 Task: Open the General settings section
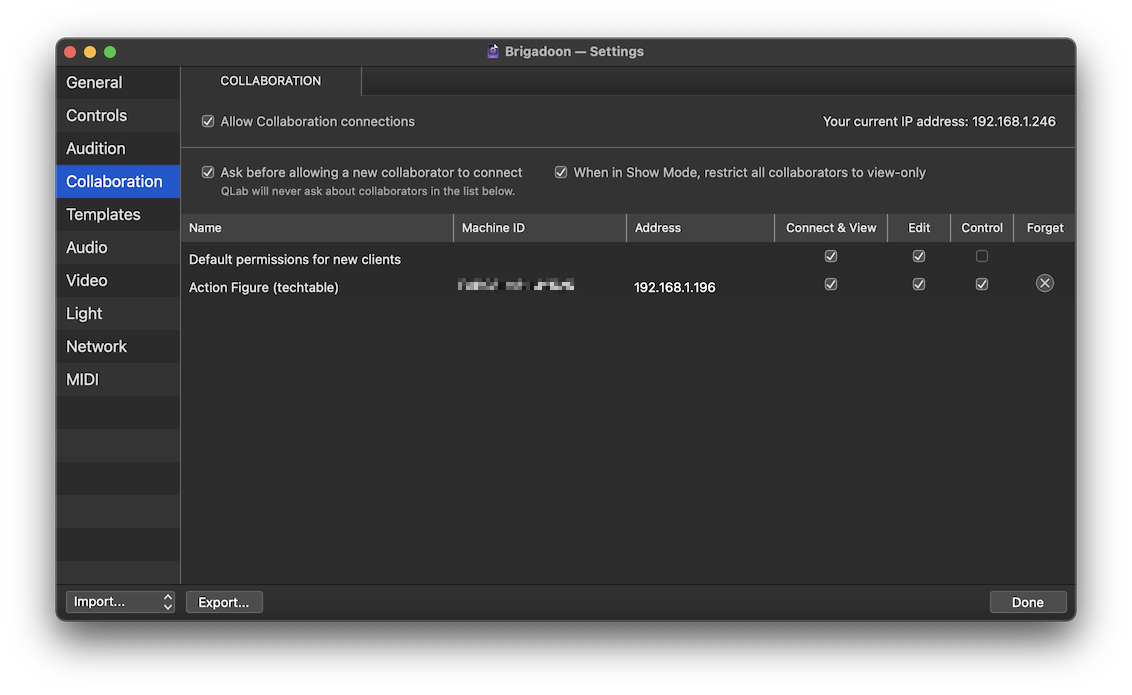(x=95, y=83)
